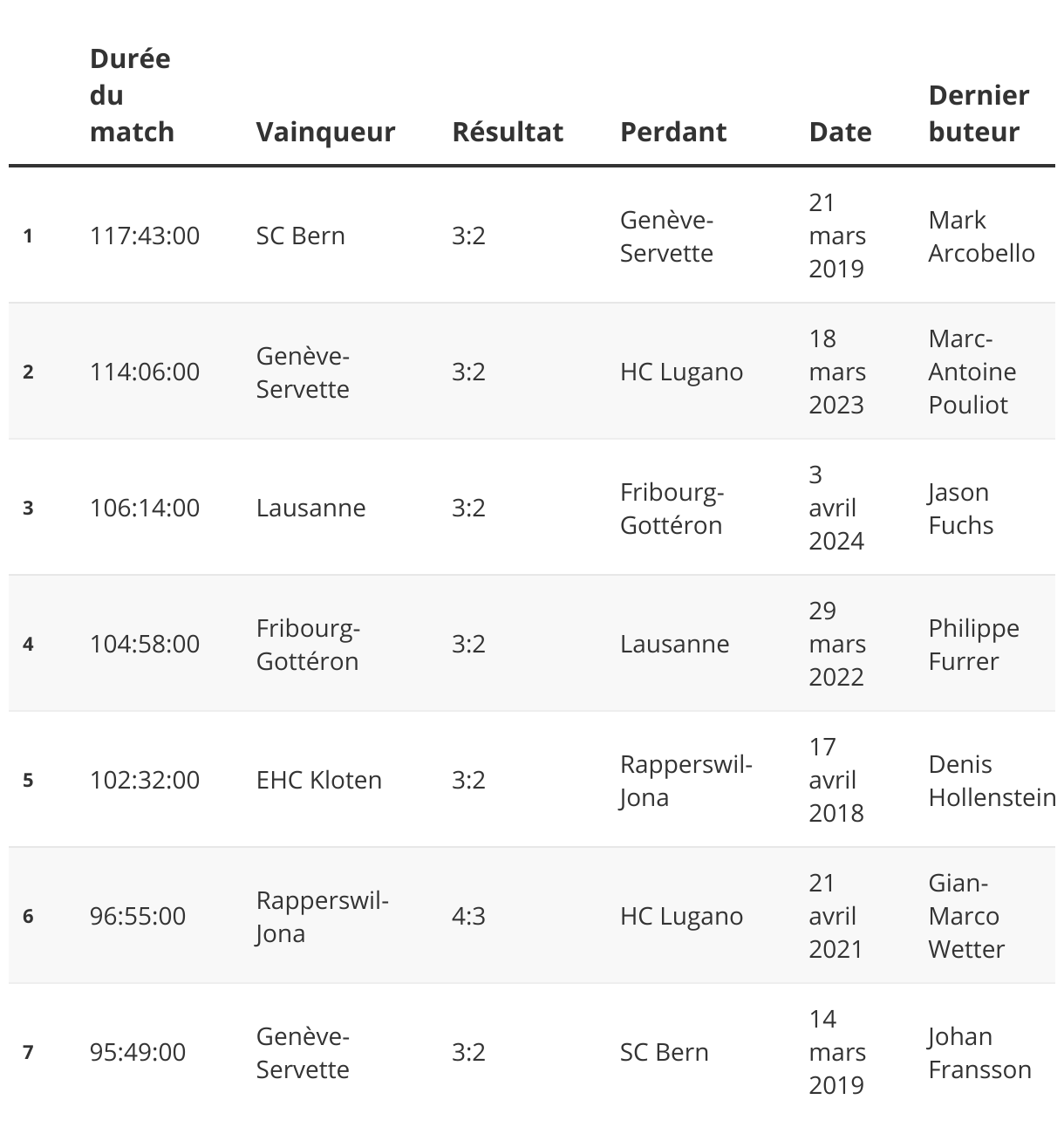
Task: Select the '3 avril 2024' date cell
Action: (x=836, y=508)
